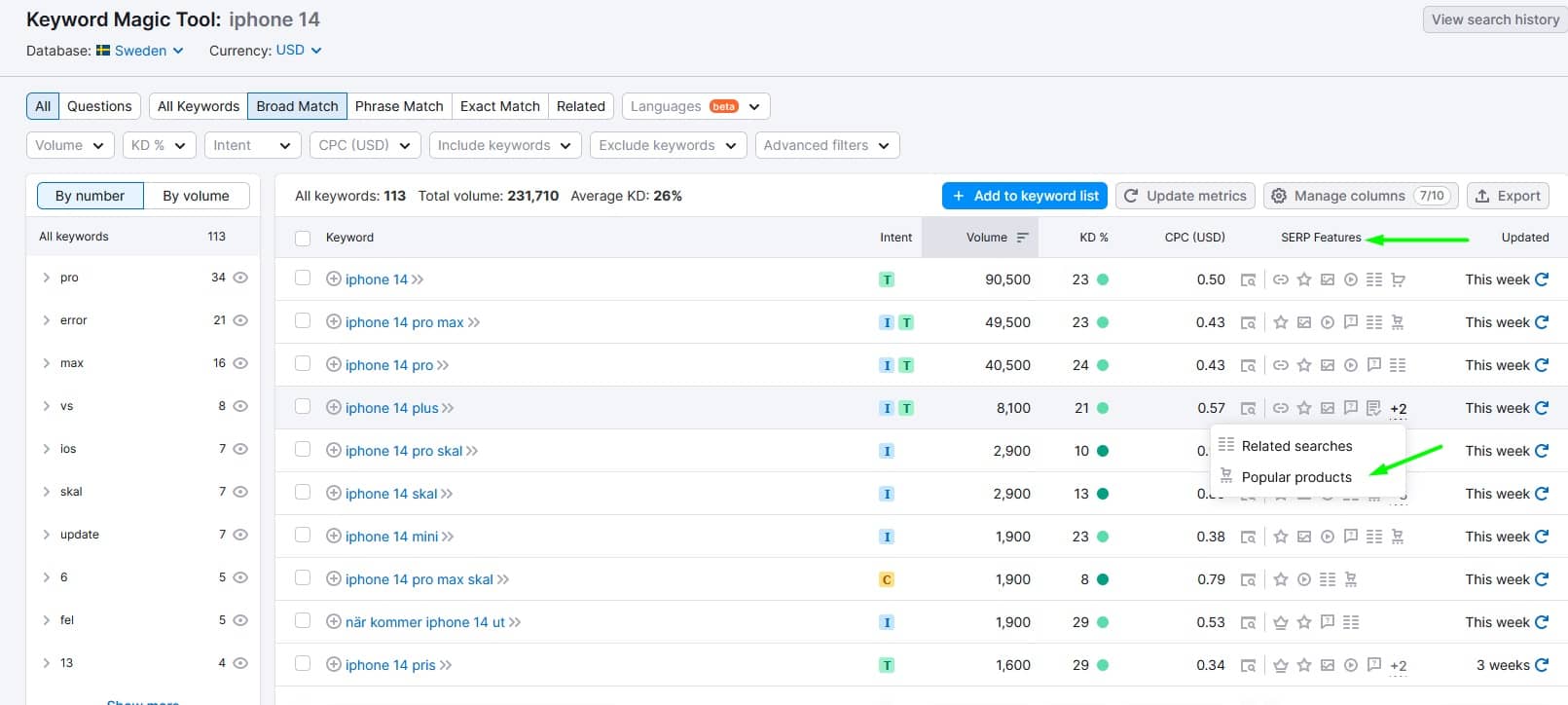Open SERP view icon for iphone 14

[1248, 280]
